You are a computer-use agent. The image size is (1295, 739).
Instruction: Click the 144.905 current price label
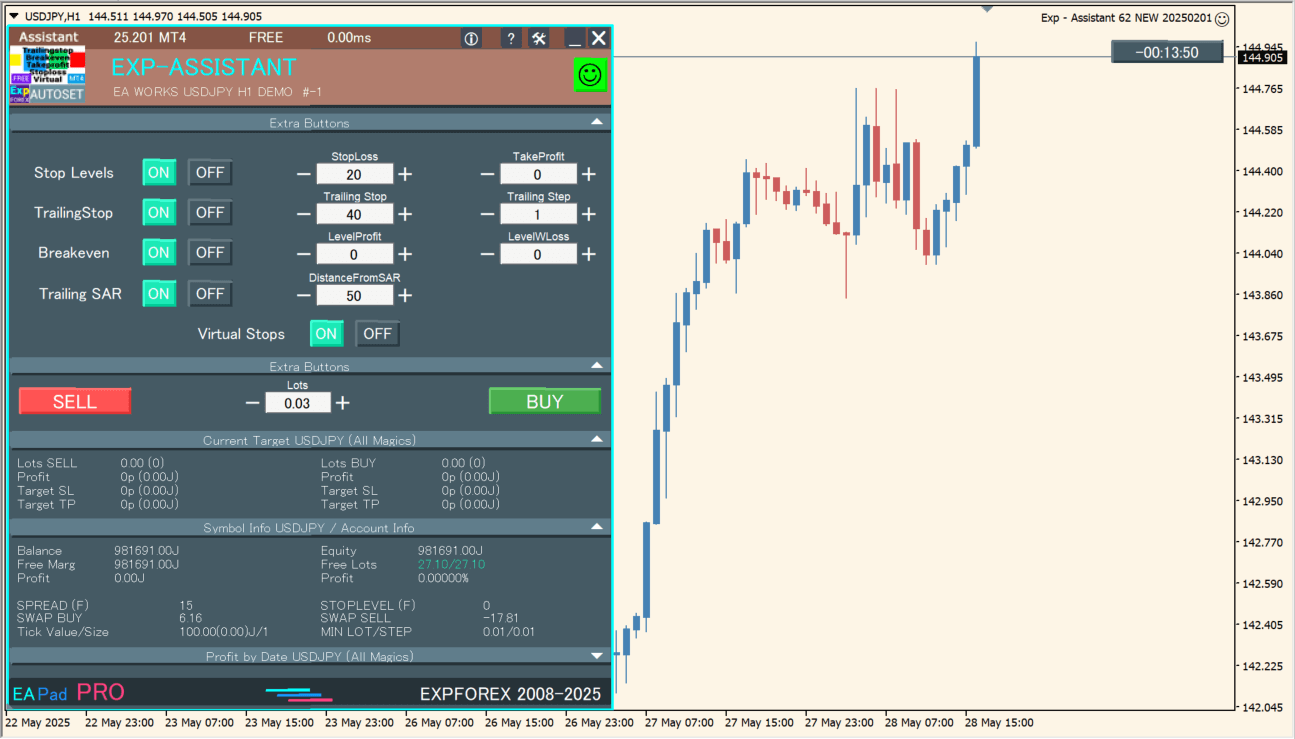pyautogui.click(x=1262, y=58)
